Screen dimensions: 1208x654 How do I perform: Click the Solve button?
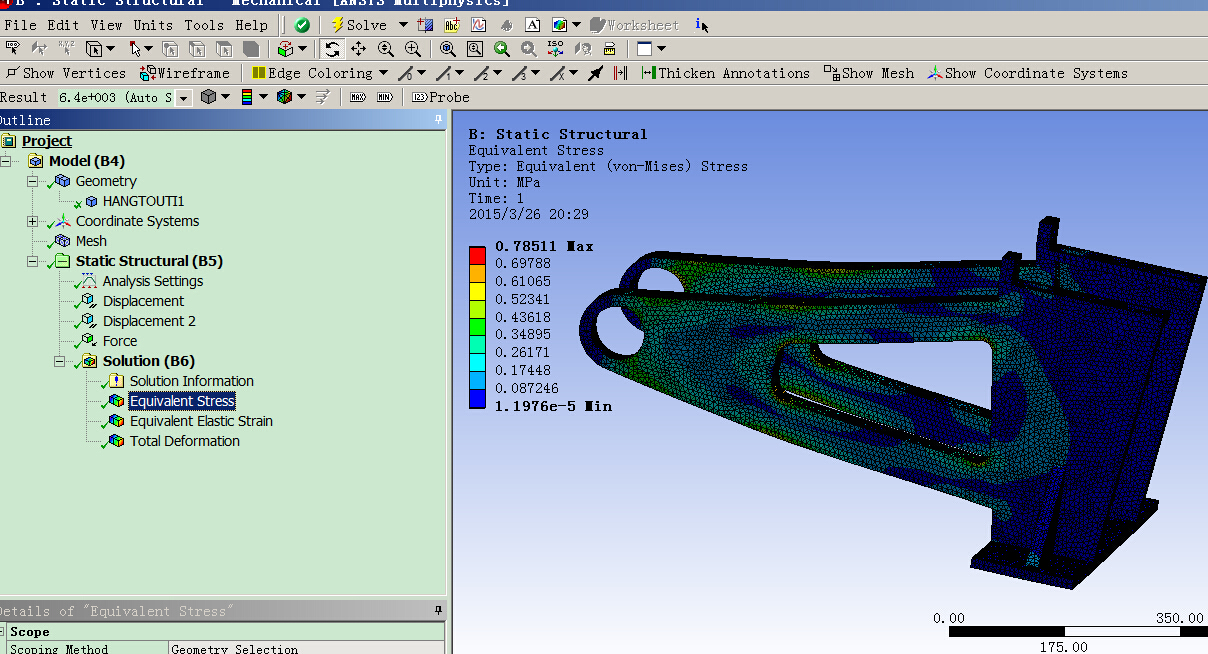coord(358,25)
